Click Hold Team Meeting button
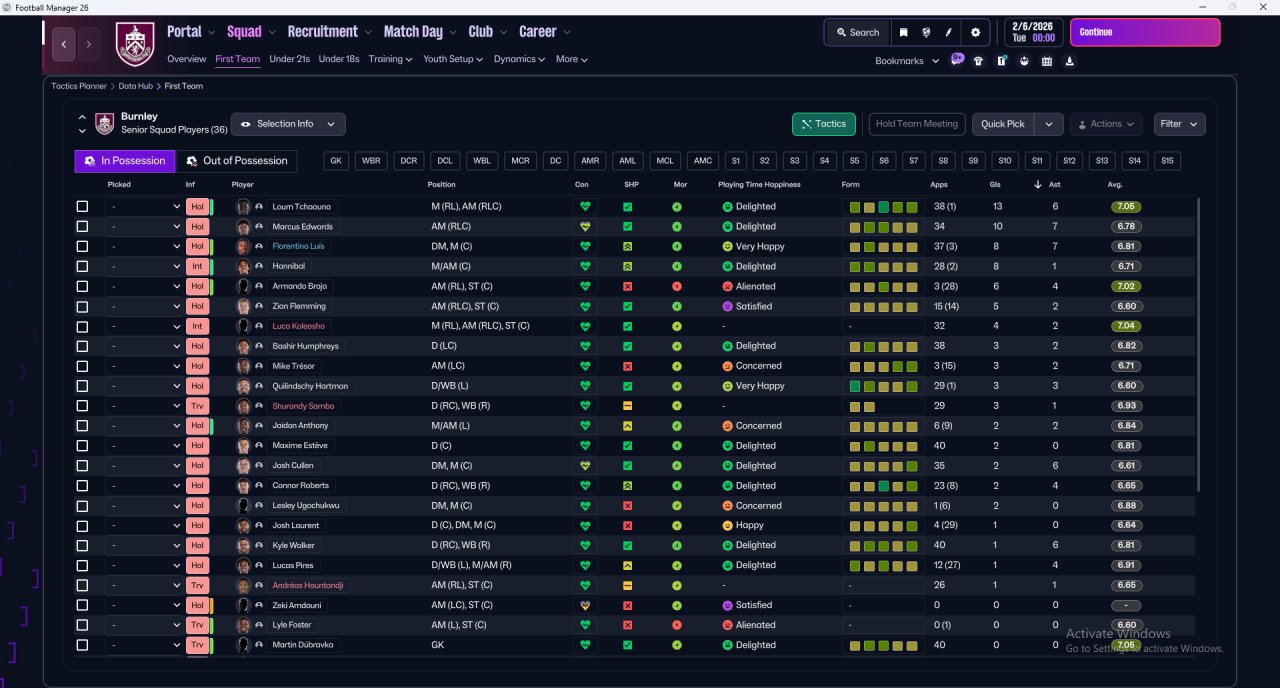Screen dimensions: 1280x688 click(x=916, y=124)
